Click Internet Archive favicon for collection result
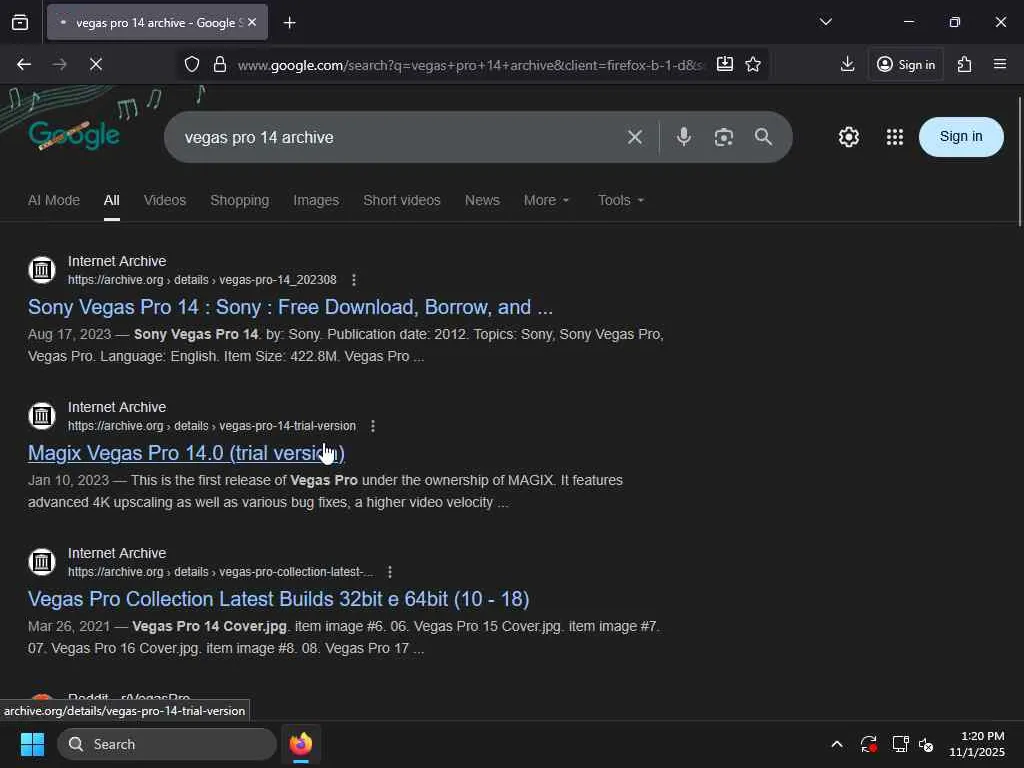 42,562
